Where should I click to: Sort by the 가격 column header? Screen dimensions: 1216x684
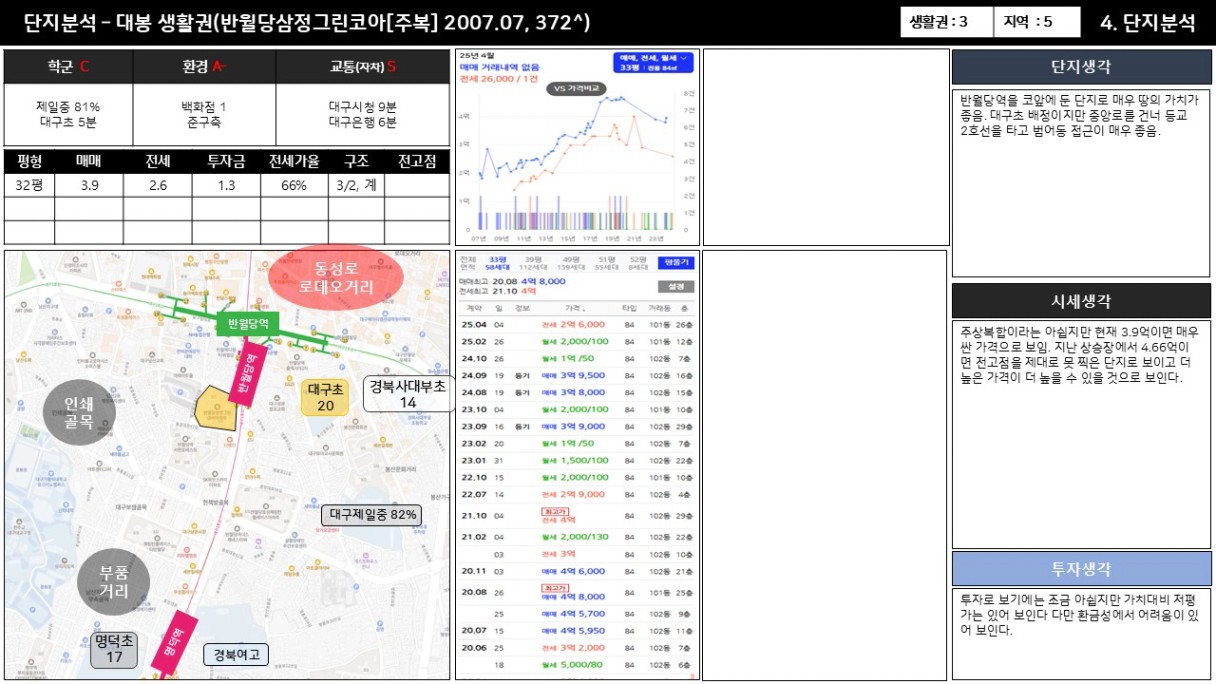coord(574,308)
